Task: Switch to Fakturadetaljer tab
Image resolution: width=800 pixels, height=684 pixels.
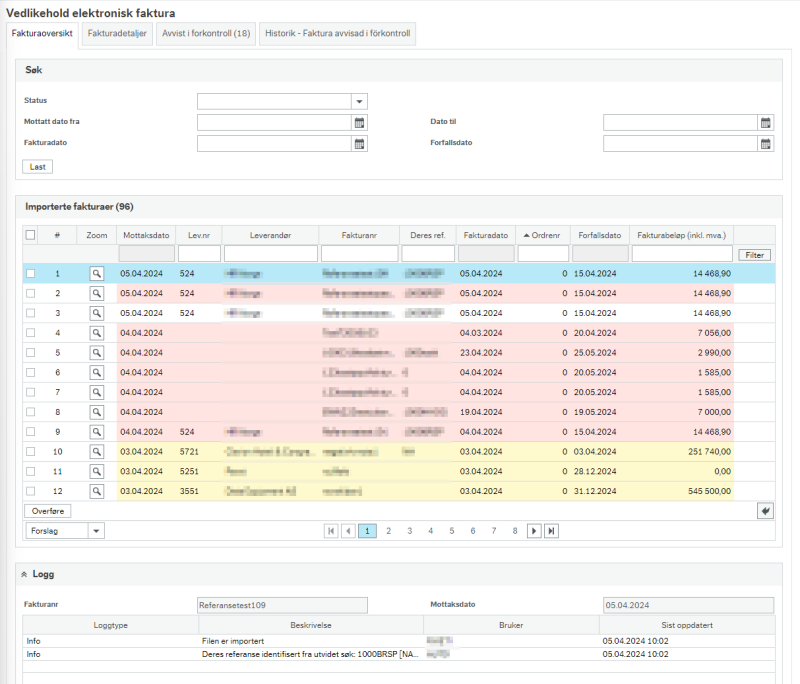Action: pos(117,34)
